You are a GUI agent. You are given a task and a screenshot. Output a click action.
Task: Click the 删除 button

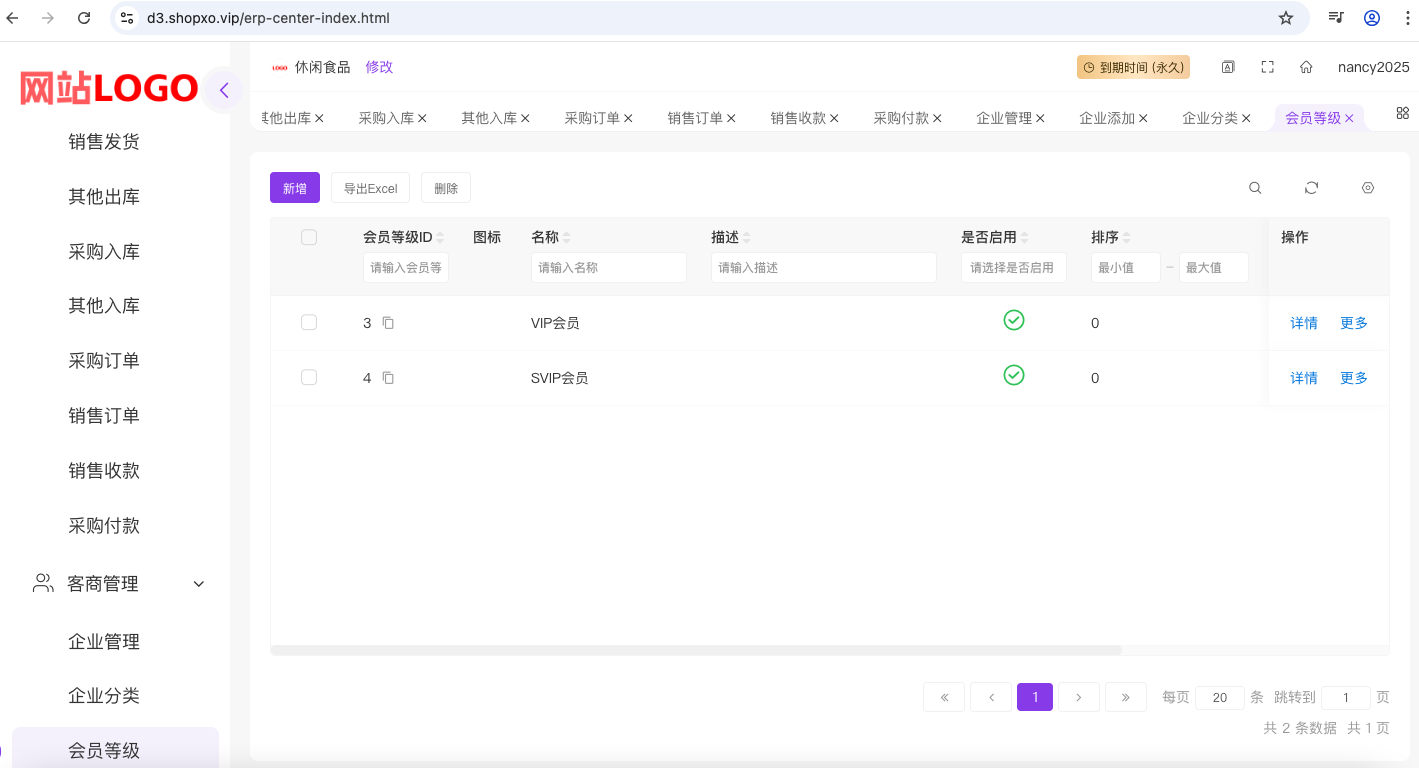pos(446,188)
